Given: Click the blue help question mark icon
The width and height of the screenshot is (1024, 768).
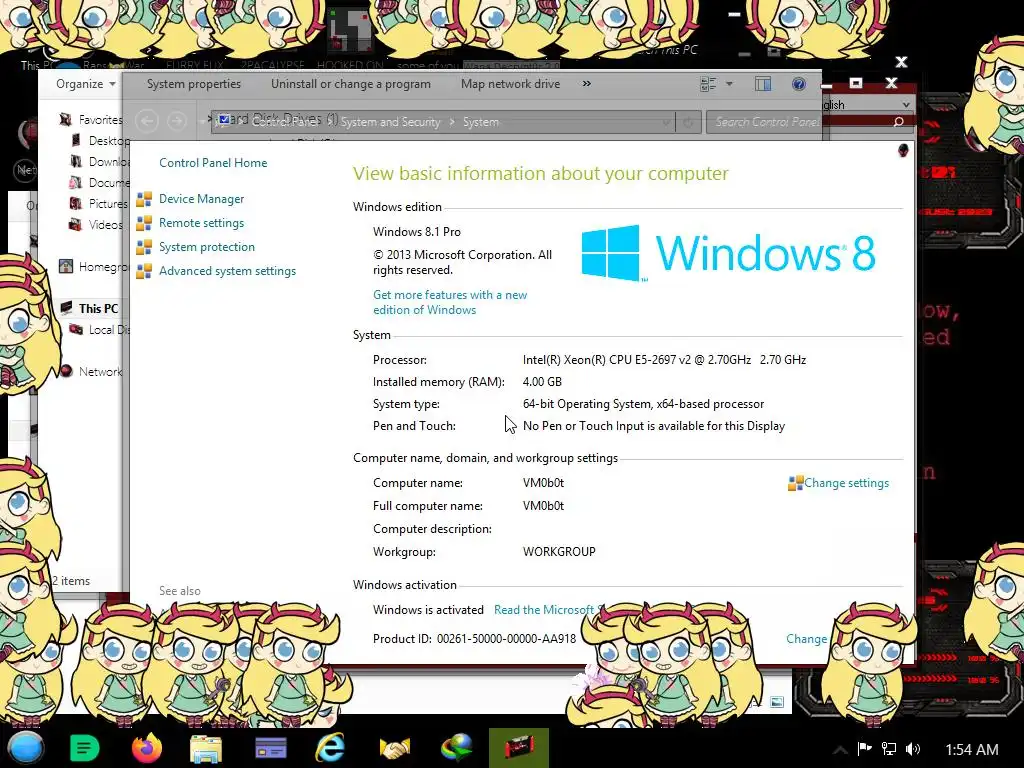Looking at the screenshot, I should pyautogui.click(x=798, y=84).
